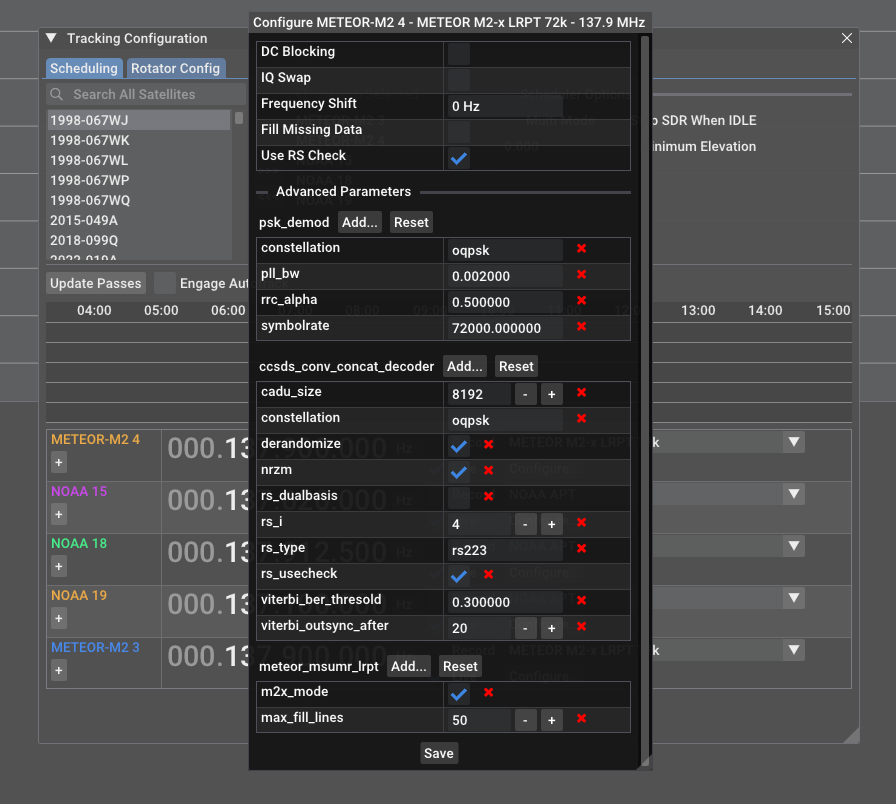Decrease viterbi_outsync_after value

pos(525,628)
